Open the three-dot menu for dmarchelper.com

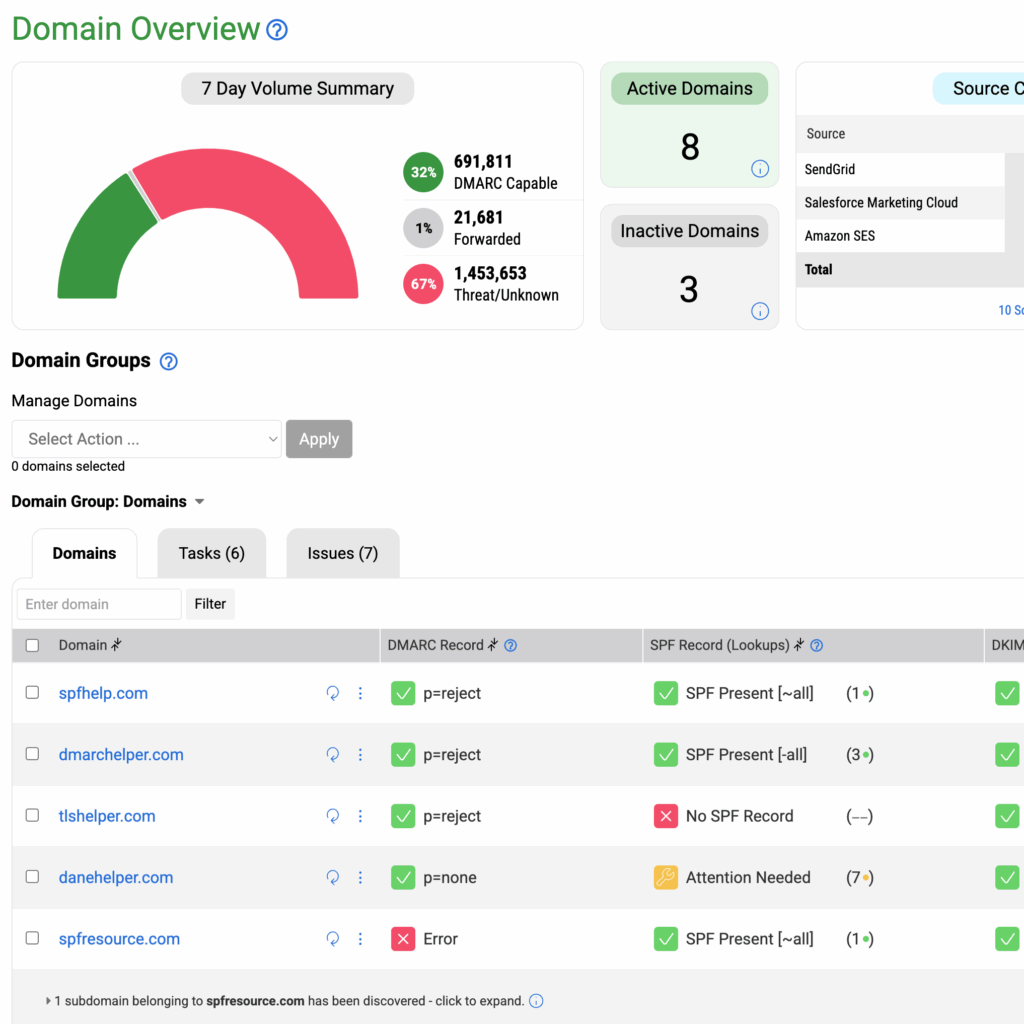(360, 754)
